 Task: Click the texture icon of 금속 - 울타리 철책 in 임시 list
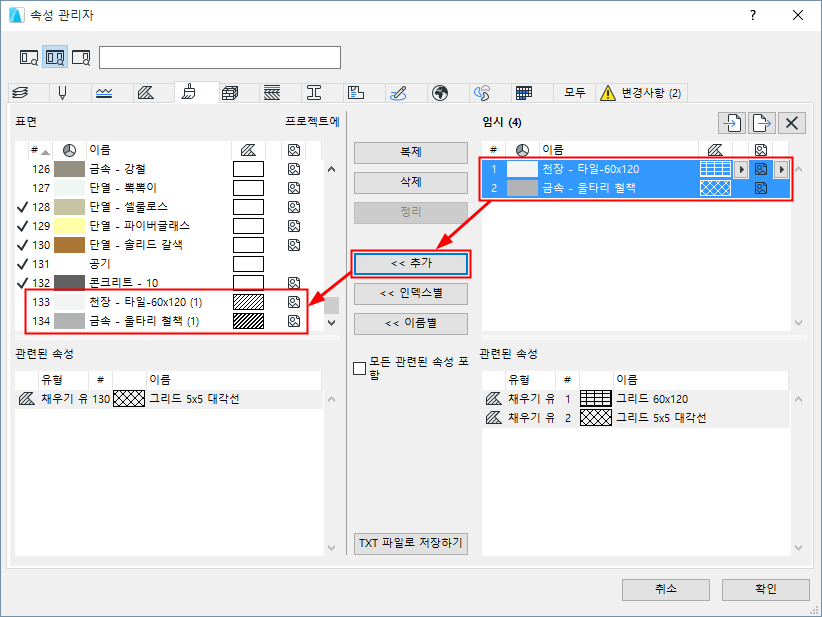point(761,188)
